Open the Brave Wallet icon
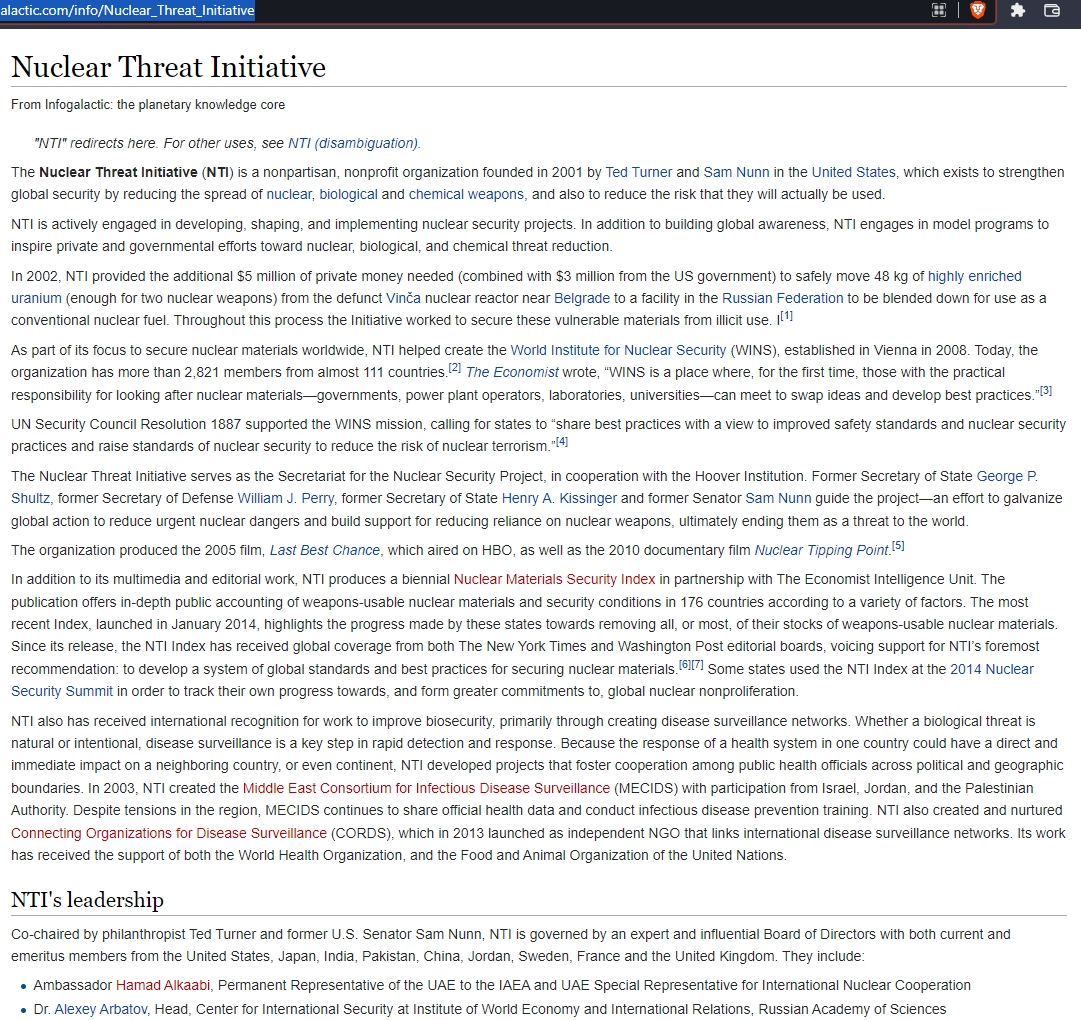The height and width of the screenshot is (1020, 1081). (1051, 10)
